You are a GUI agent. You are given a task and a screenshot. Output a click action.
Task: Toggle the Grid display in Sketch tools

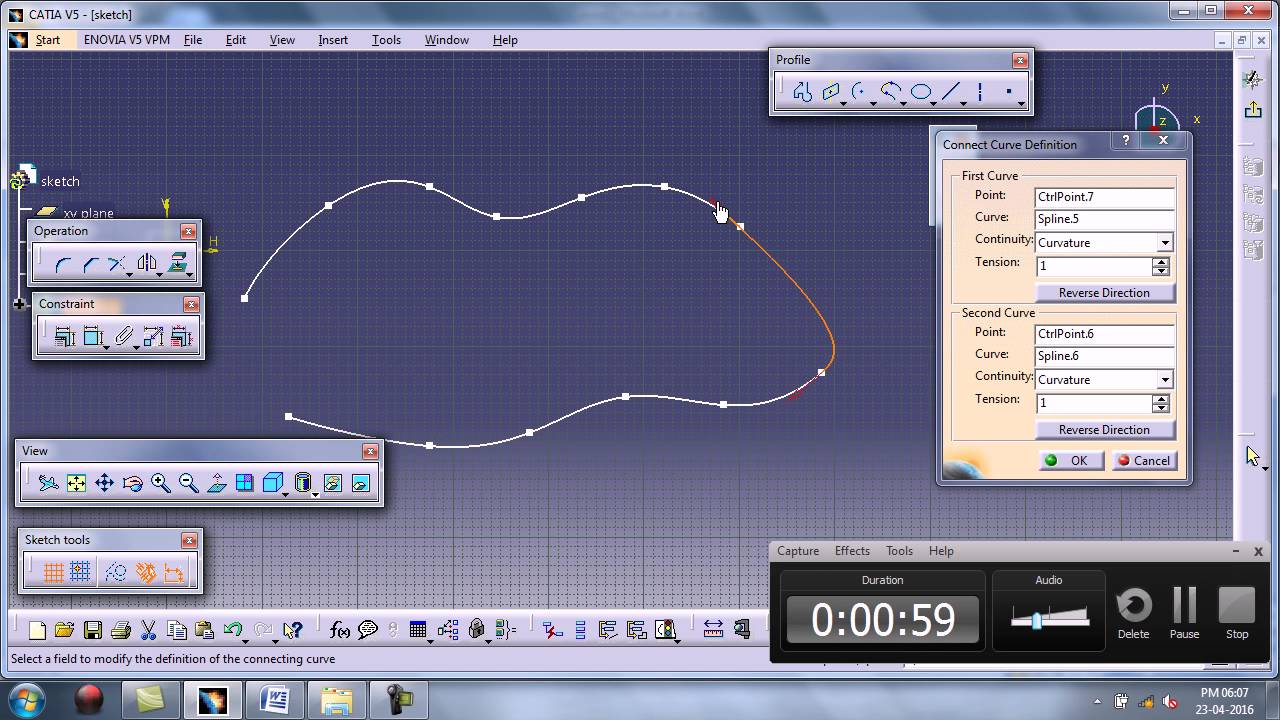(x=54, y=572)
